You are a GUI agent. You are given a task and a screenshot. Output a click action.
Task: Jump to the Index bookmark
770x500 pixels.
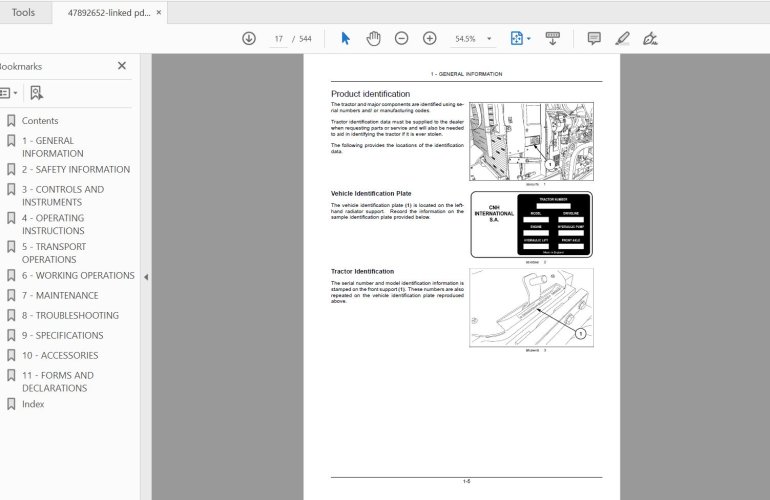[33, 404]
